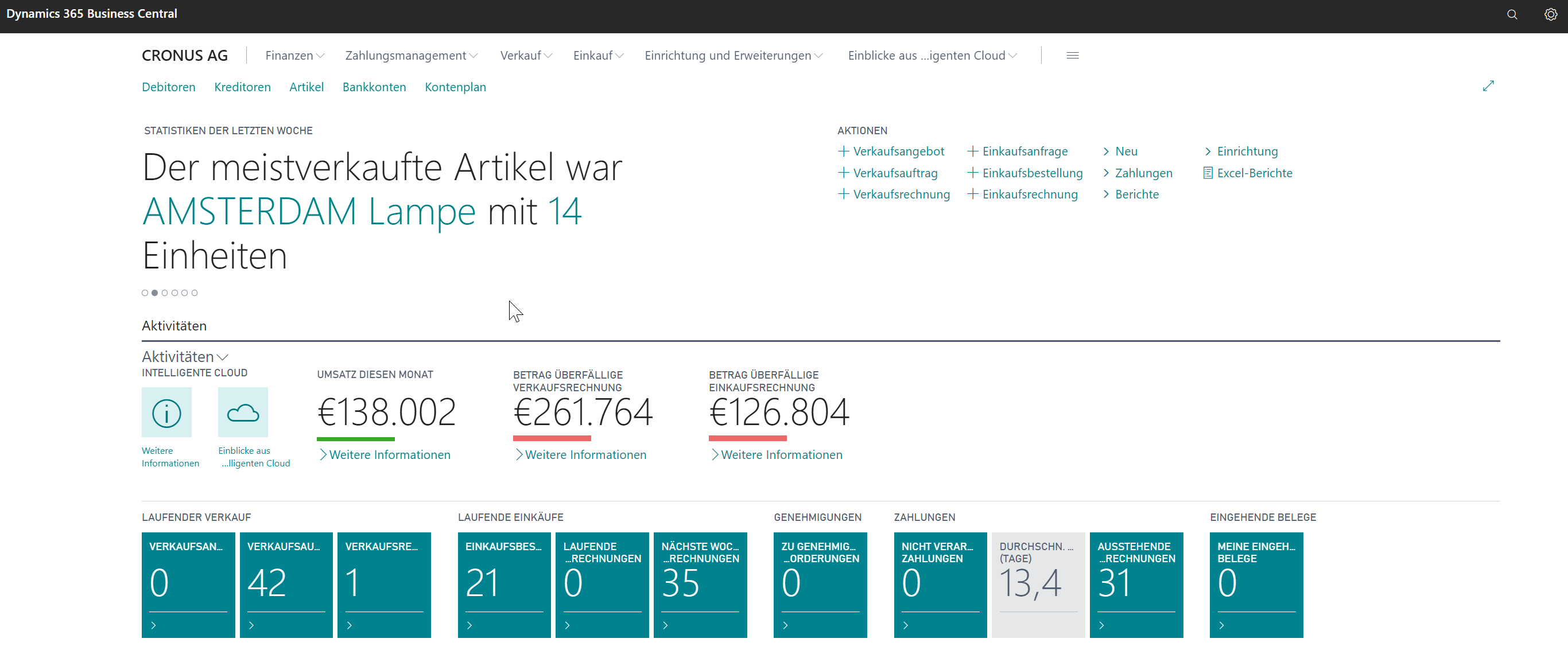Click Dynamics 365 Business Central title
Viewport: 1568px width, 654px height.
[x=92, y=13]
